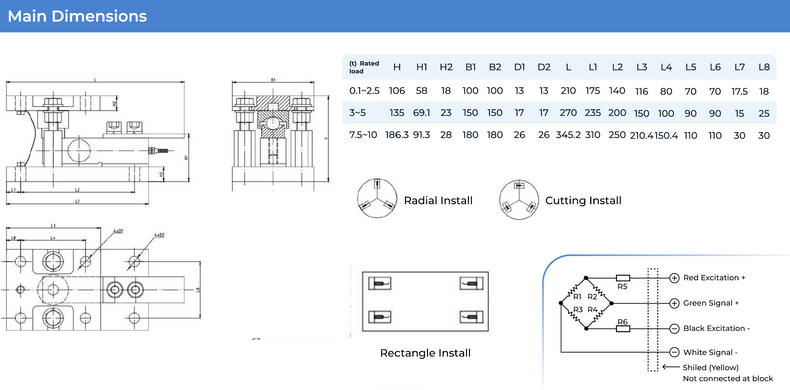The height and width of the screenshot is (390, 790).
Task: Click the 7.5~10 rated load row
Action: [559, 135]
